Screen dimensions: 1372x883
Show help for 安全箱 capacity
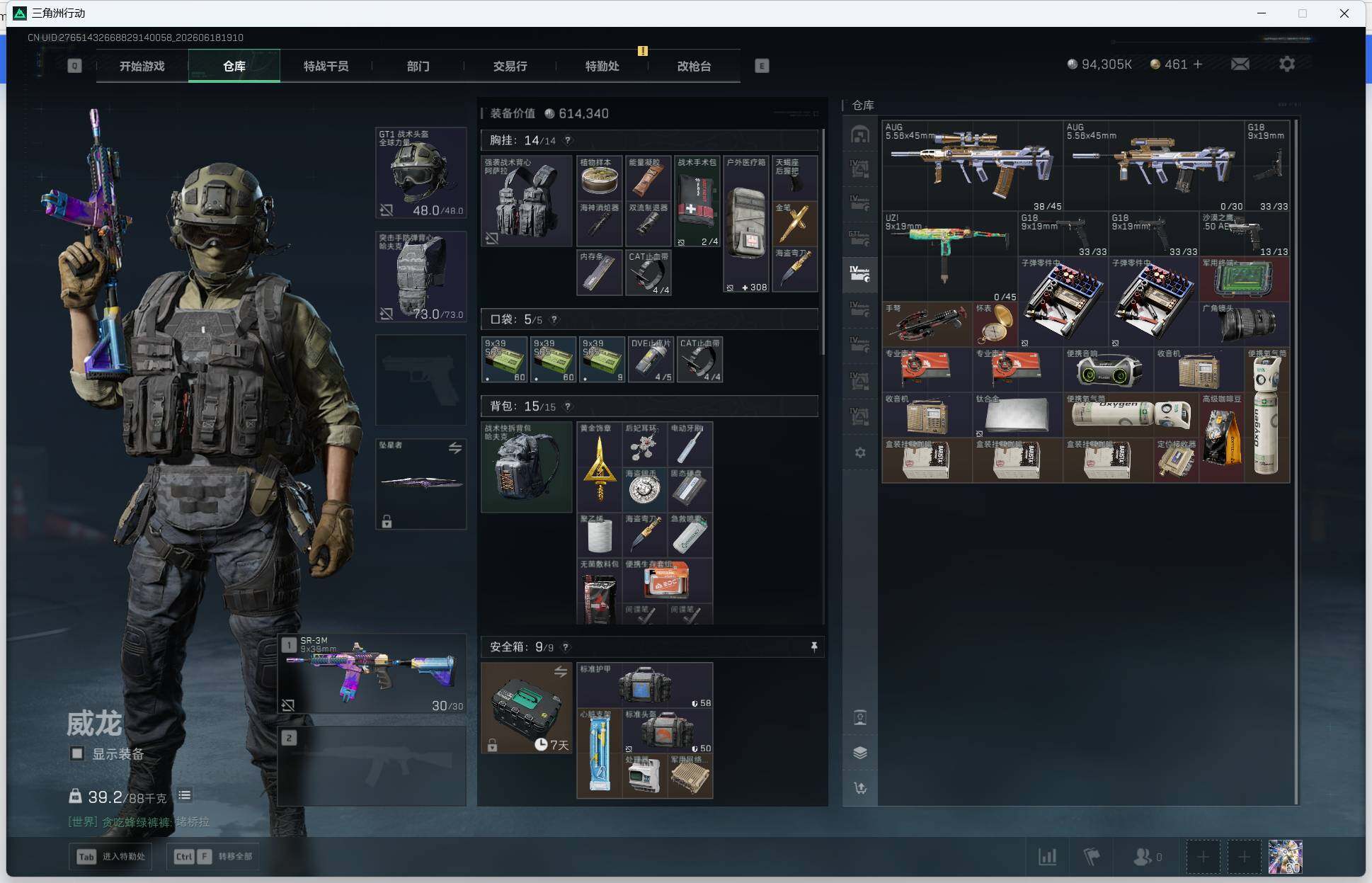point(565,647)
